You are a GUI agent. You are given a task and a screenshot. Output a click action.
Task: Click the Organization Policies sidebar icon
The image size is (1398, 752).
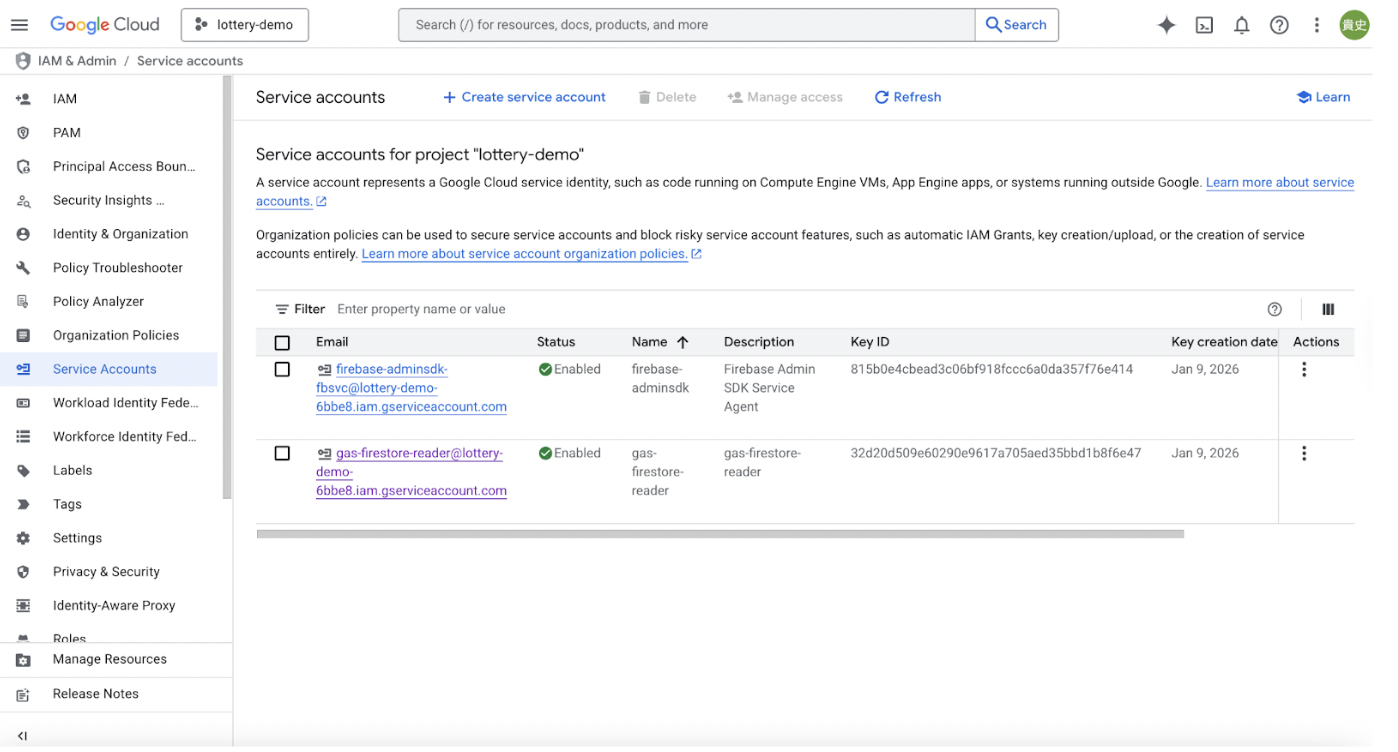click(x=23, y=336)
